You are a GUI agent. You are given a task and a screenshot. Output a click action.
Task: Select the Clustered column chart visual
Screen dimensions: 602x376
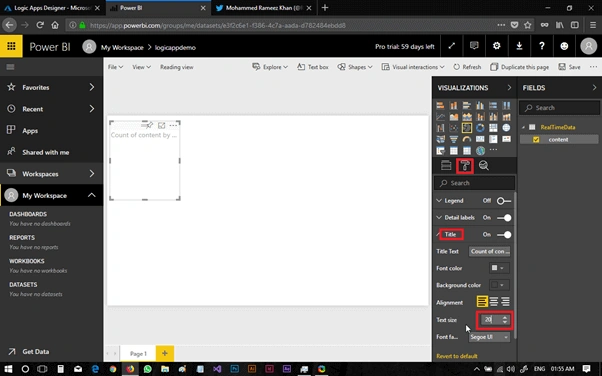[480, 105]
